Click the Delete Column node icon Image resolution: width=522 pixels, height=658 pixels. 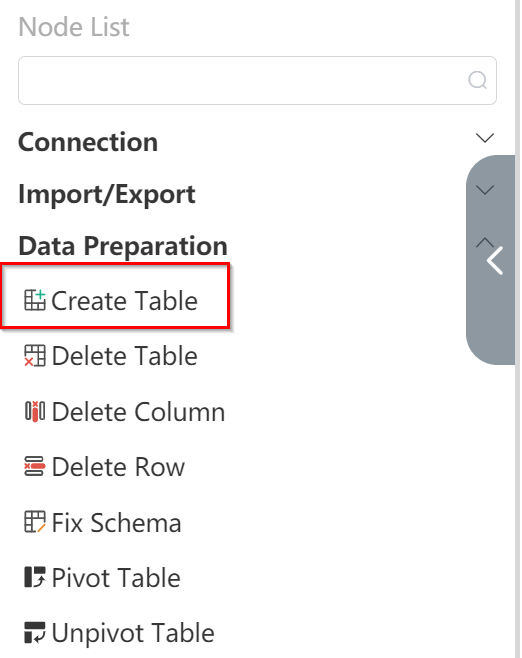pos(35,411)
